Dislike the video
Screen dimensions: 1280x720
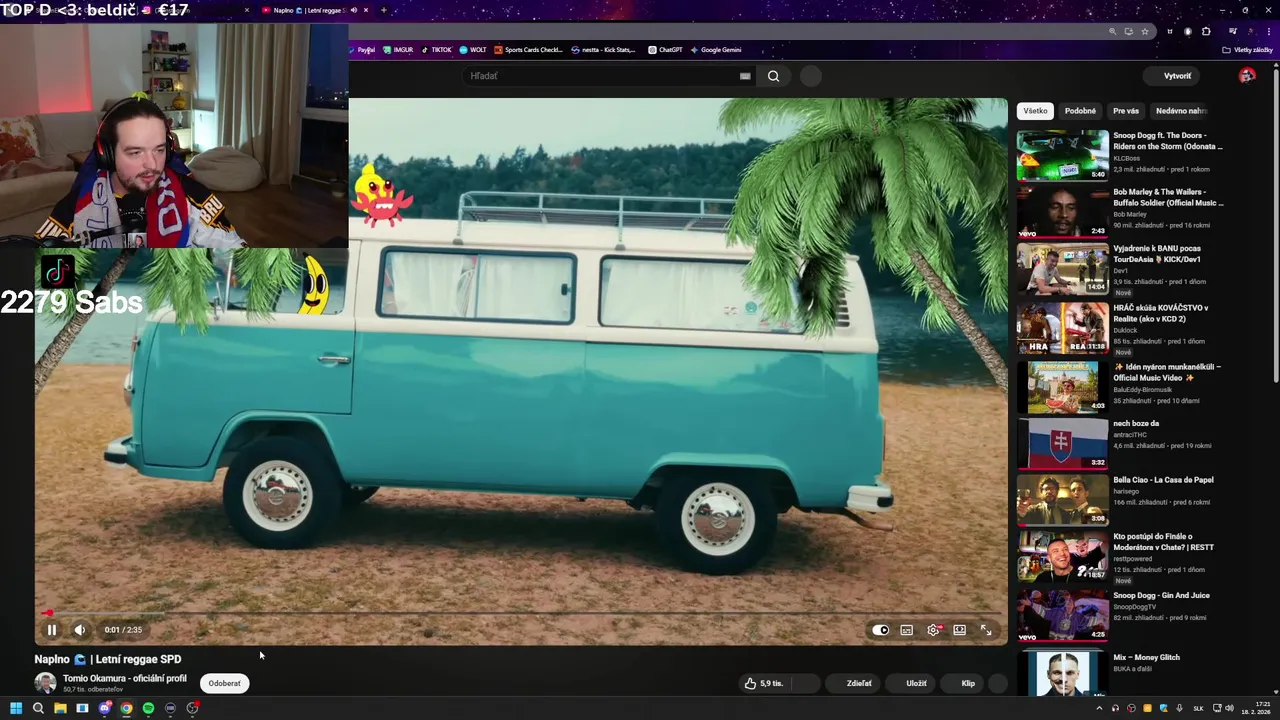point(806,683)
